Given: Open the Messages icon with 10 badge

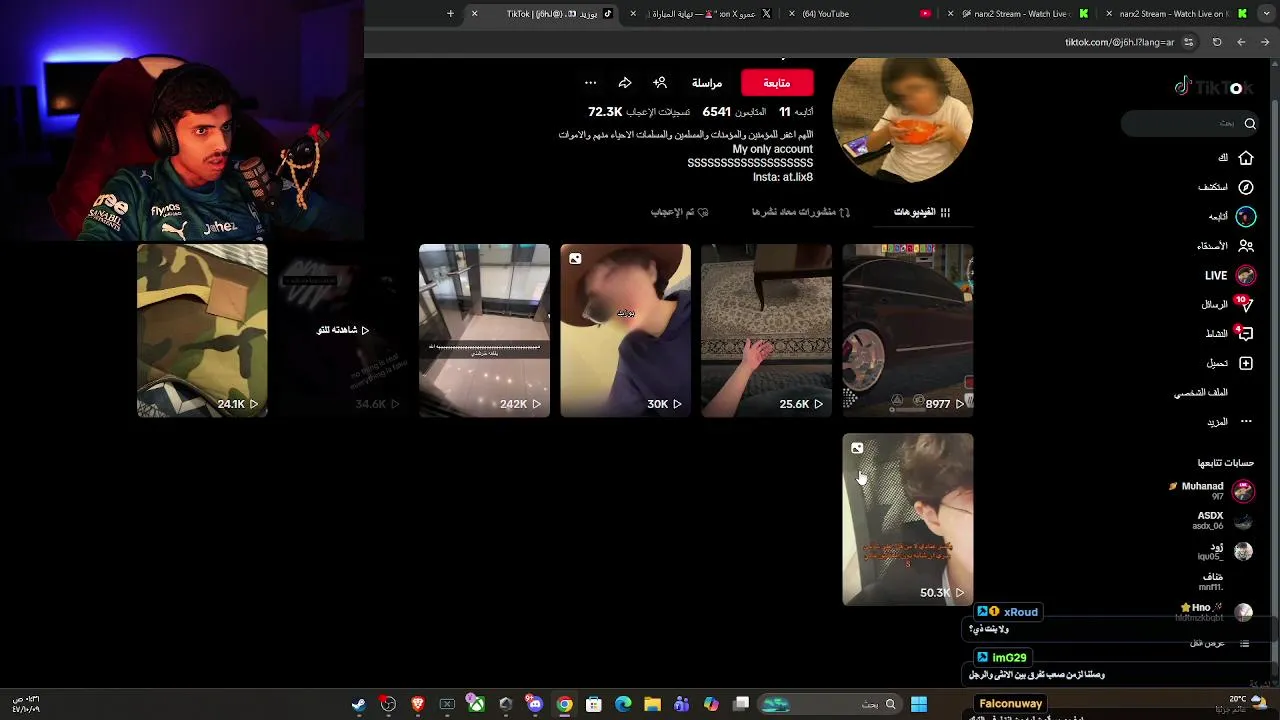Looking at the screenshot, I should (x=1245, y=304).
